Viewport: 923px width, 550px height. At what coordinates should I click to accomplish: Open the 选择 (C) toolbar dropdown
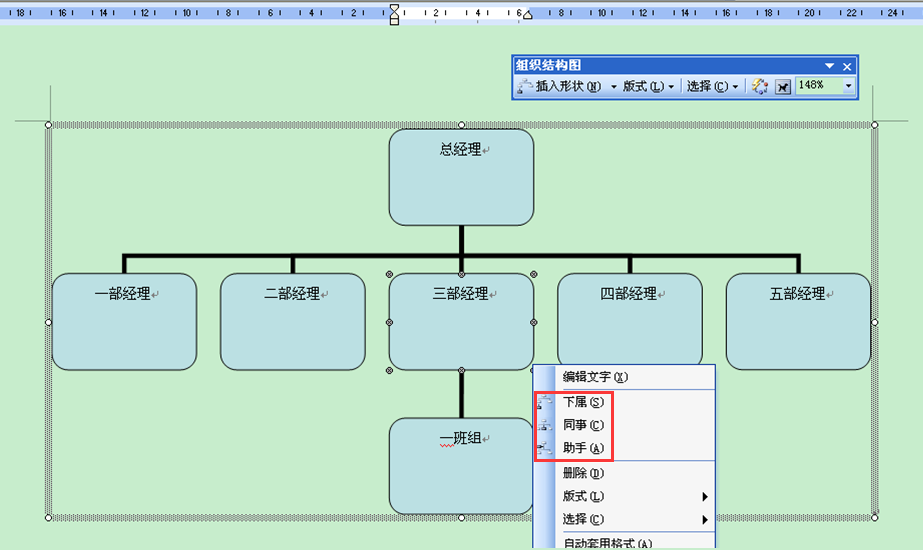coord(712,87)
